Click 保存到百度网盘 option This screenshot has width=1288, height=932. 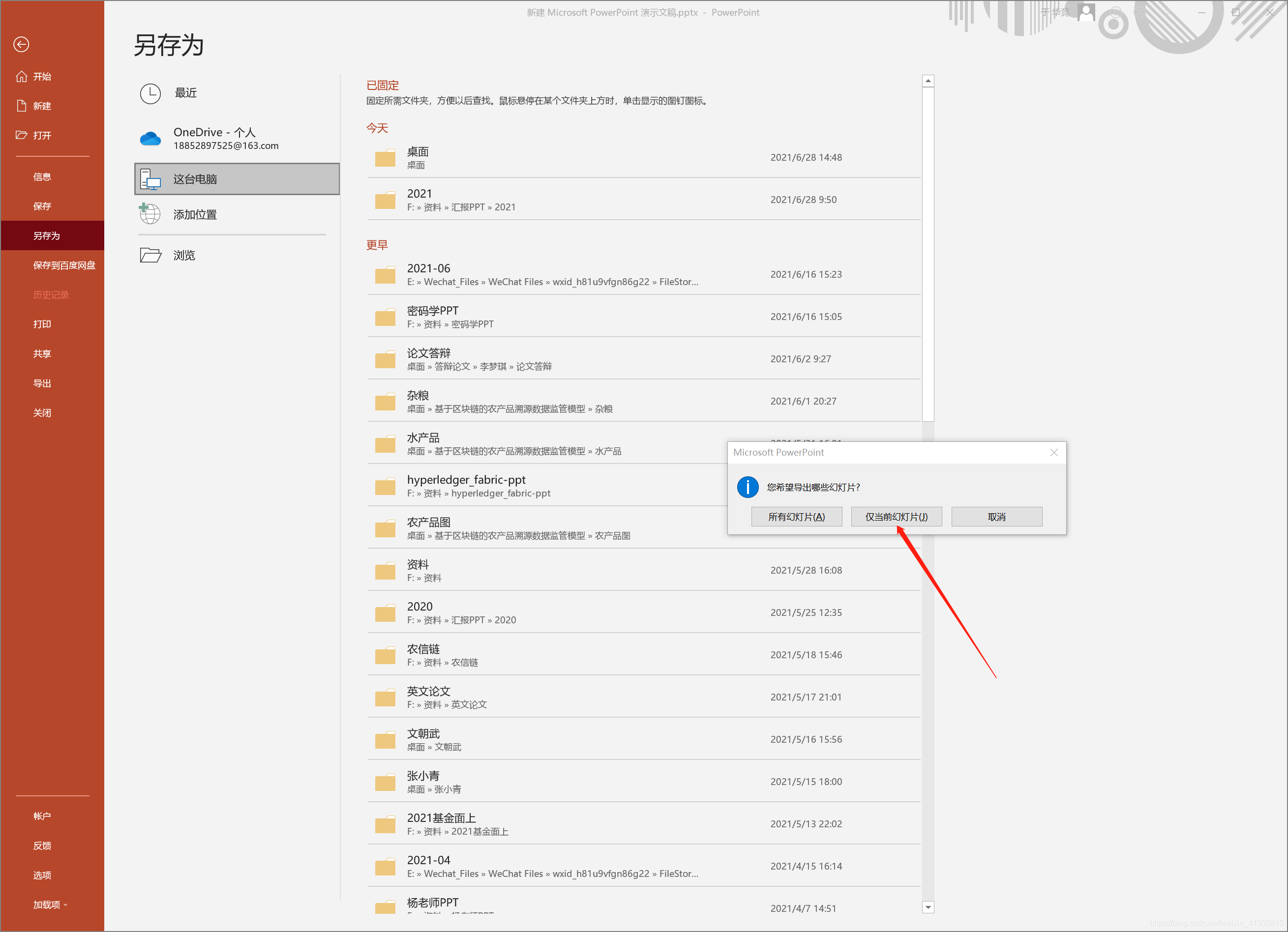(52, 265)
